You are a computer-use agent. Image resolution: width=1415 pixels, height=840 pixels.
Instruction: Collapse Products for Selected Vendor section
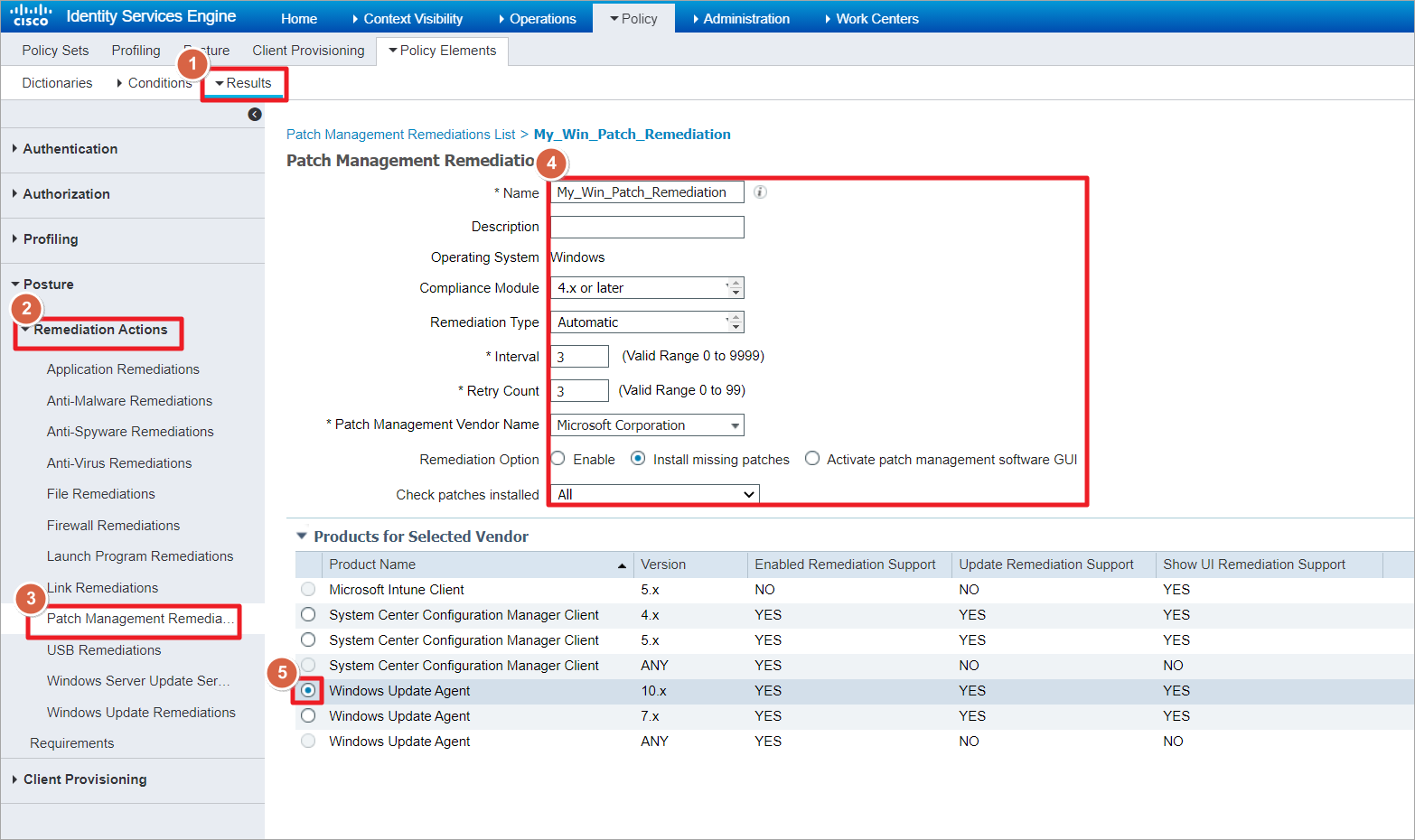pos(302,537)
